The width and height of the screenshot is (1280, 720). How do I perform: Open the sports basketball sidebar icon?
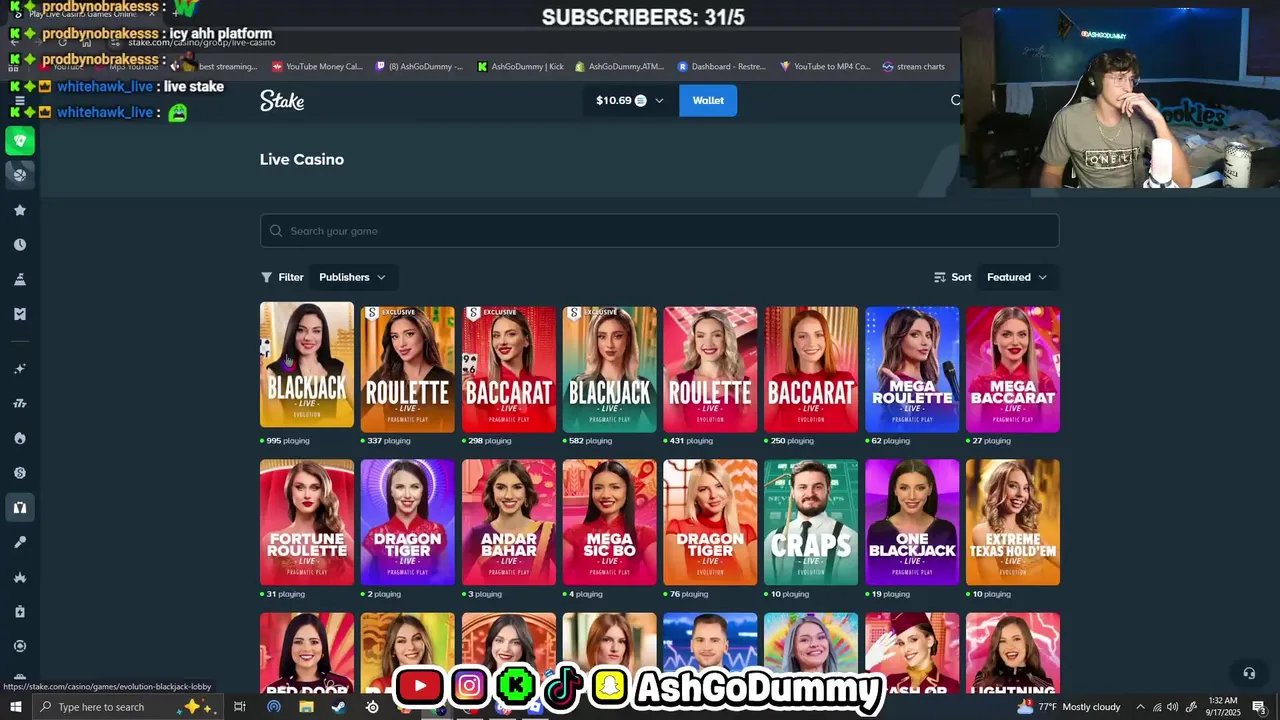pos(20,175)
